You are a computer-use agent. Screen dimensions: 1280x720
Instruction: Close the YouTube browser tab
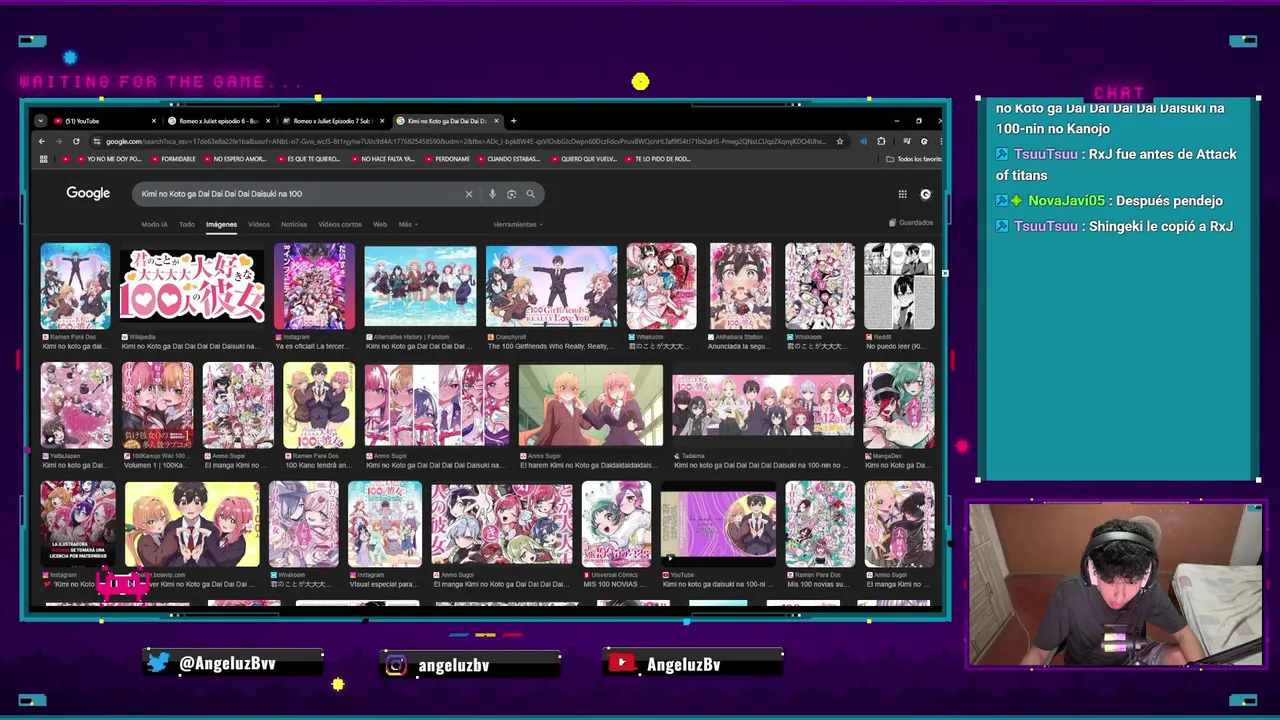point(153,121)
